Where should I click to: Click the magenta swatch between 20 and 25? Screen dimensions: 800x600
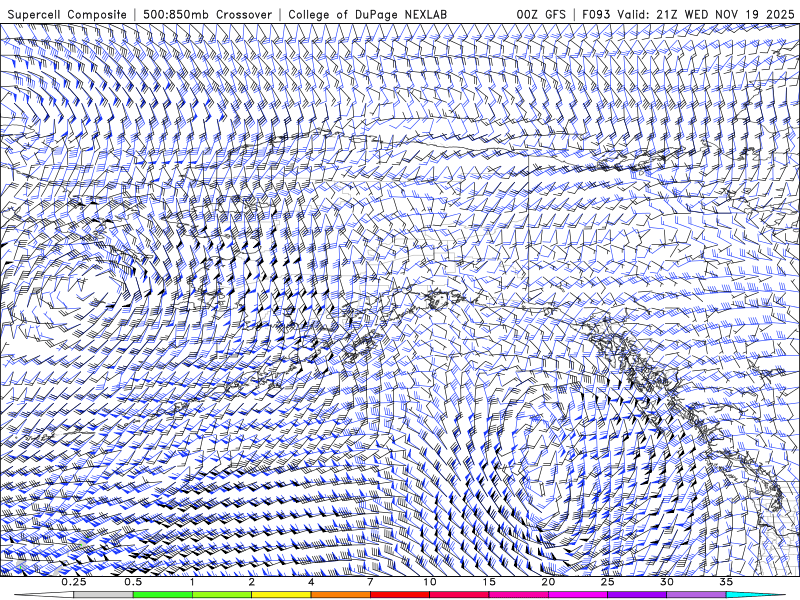click(578, 595)
